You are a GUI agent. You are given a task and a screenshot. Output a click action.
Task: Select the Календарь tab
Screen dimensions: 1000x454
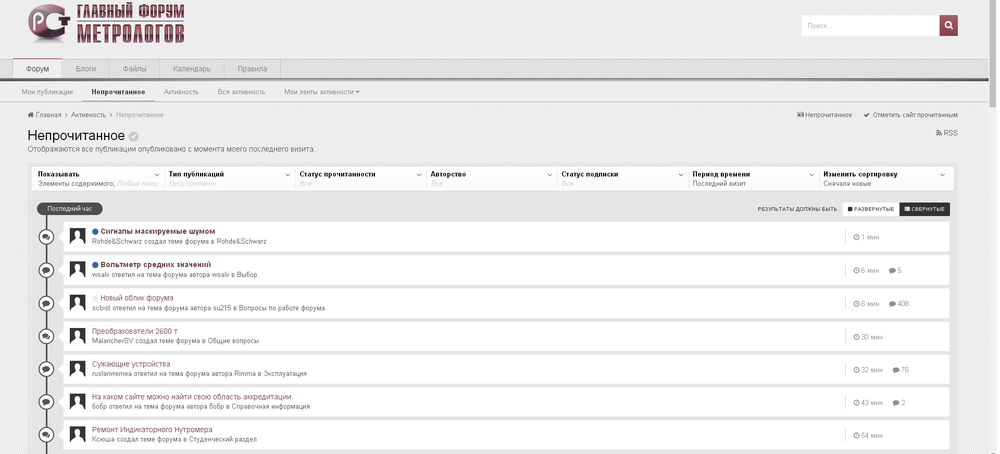[191, 69]
